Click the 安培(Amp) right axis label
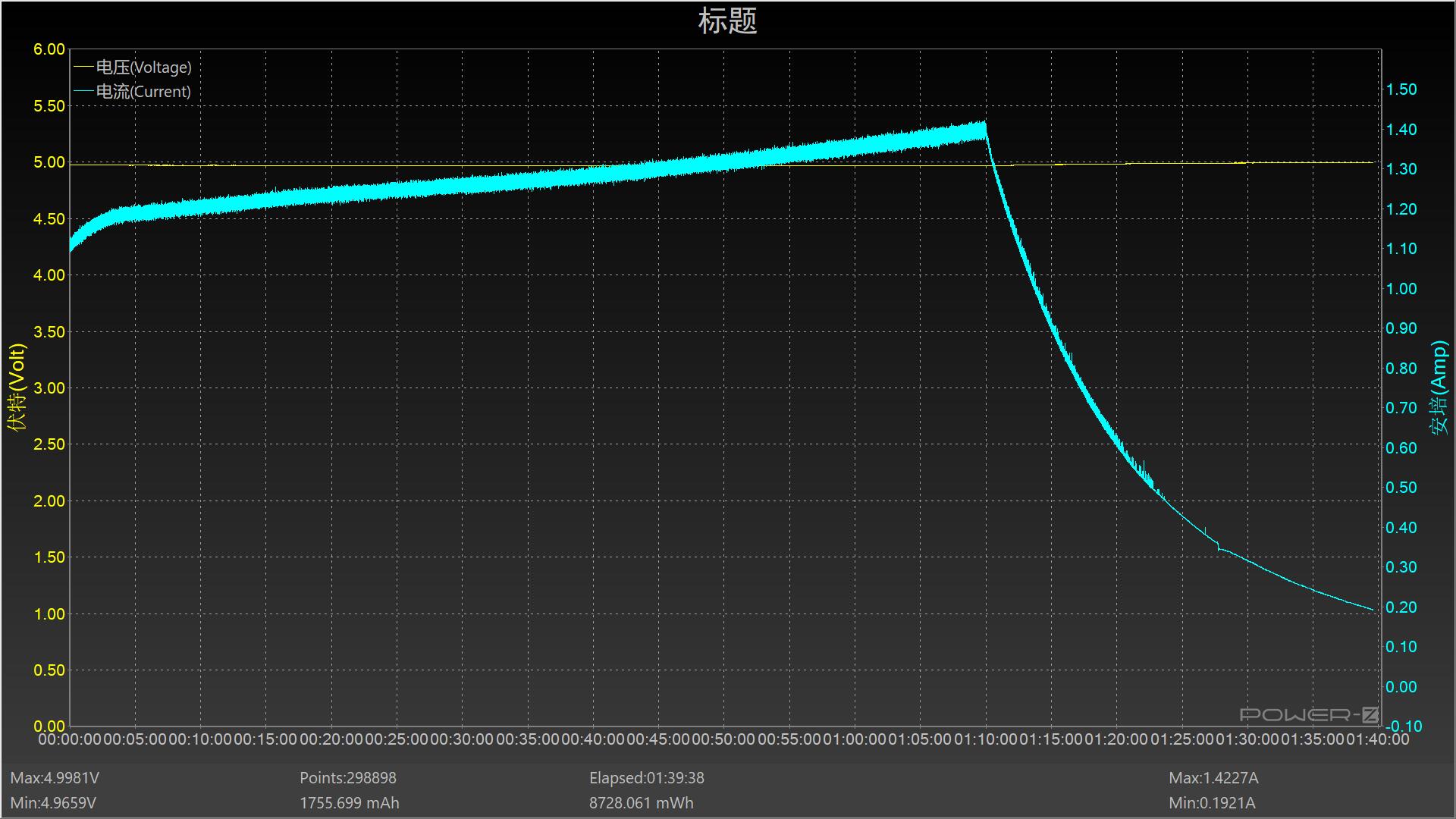This screenshot has height=819, width=1456. coord(1439,387)
